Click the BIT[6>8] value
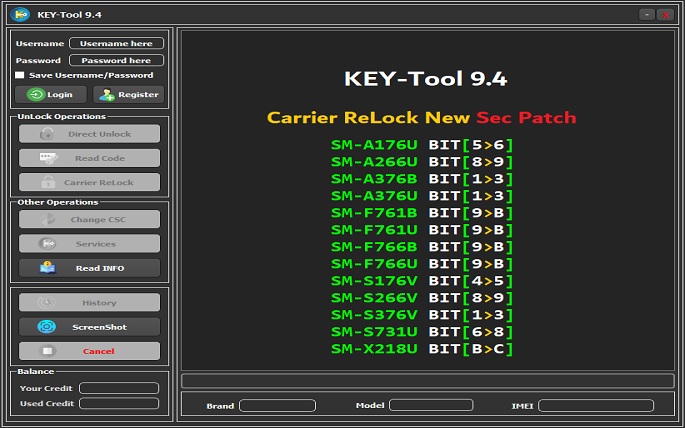This screenshot has height=428, width=685. tap(471, 332)
